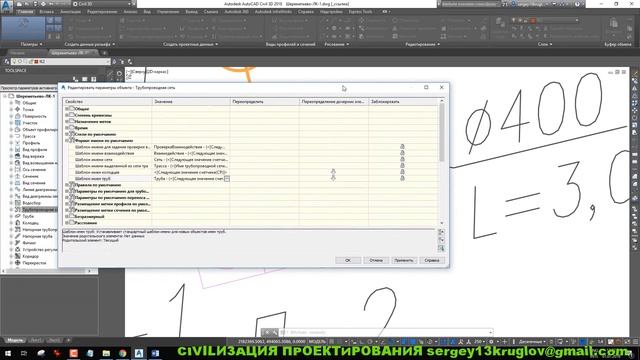640x360 pixels.
Task: Open Word from the taskbar
Action: 155,353
